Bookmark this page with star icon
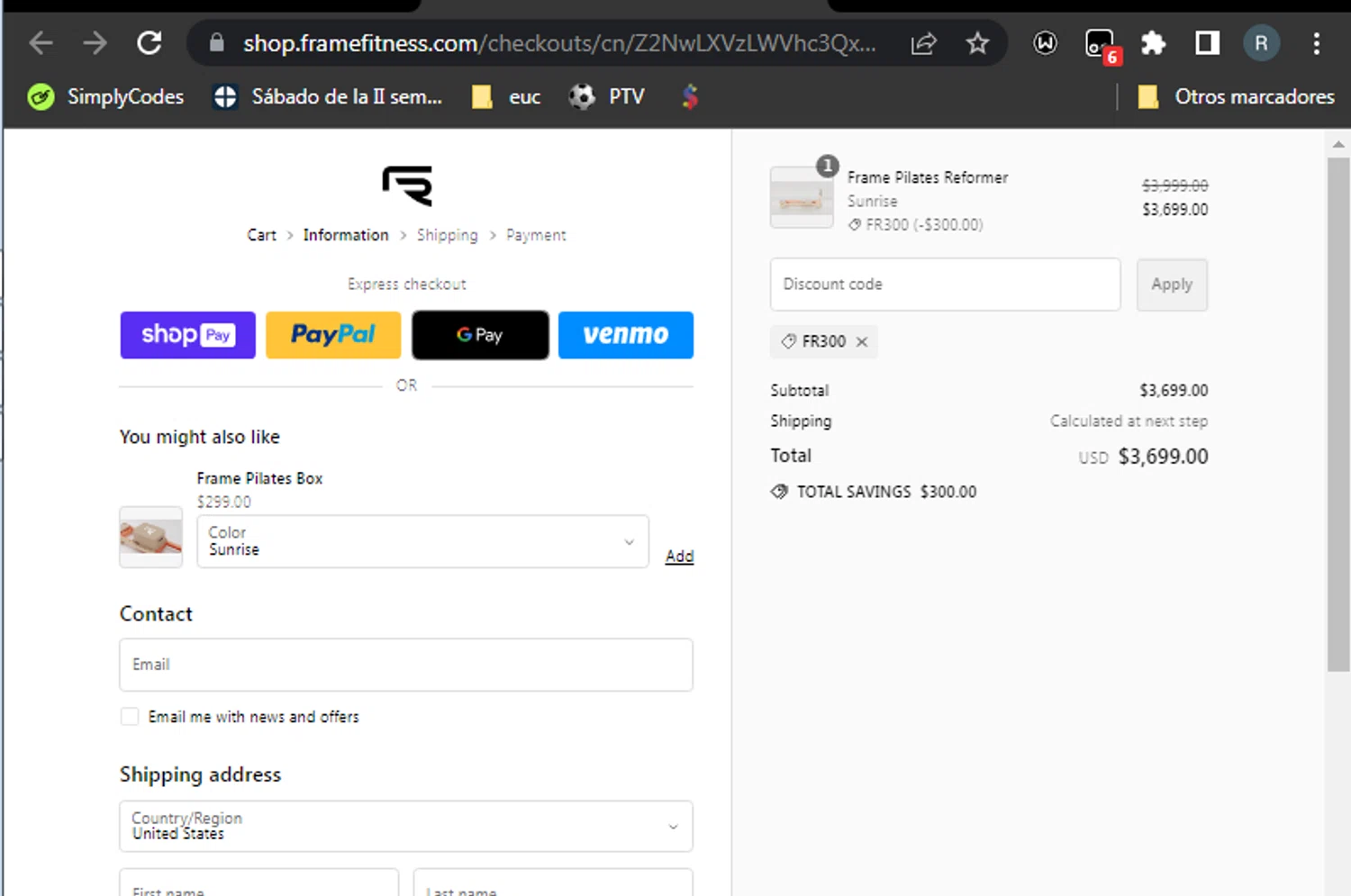Screen dimensions: 1351x896 pos(977,42)
